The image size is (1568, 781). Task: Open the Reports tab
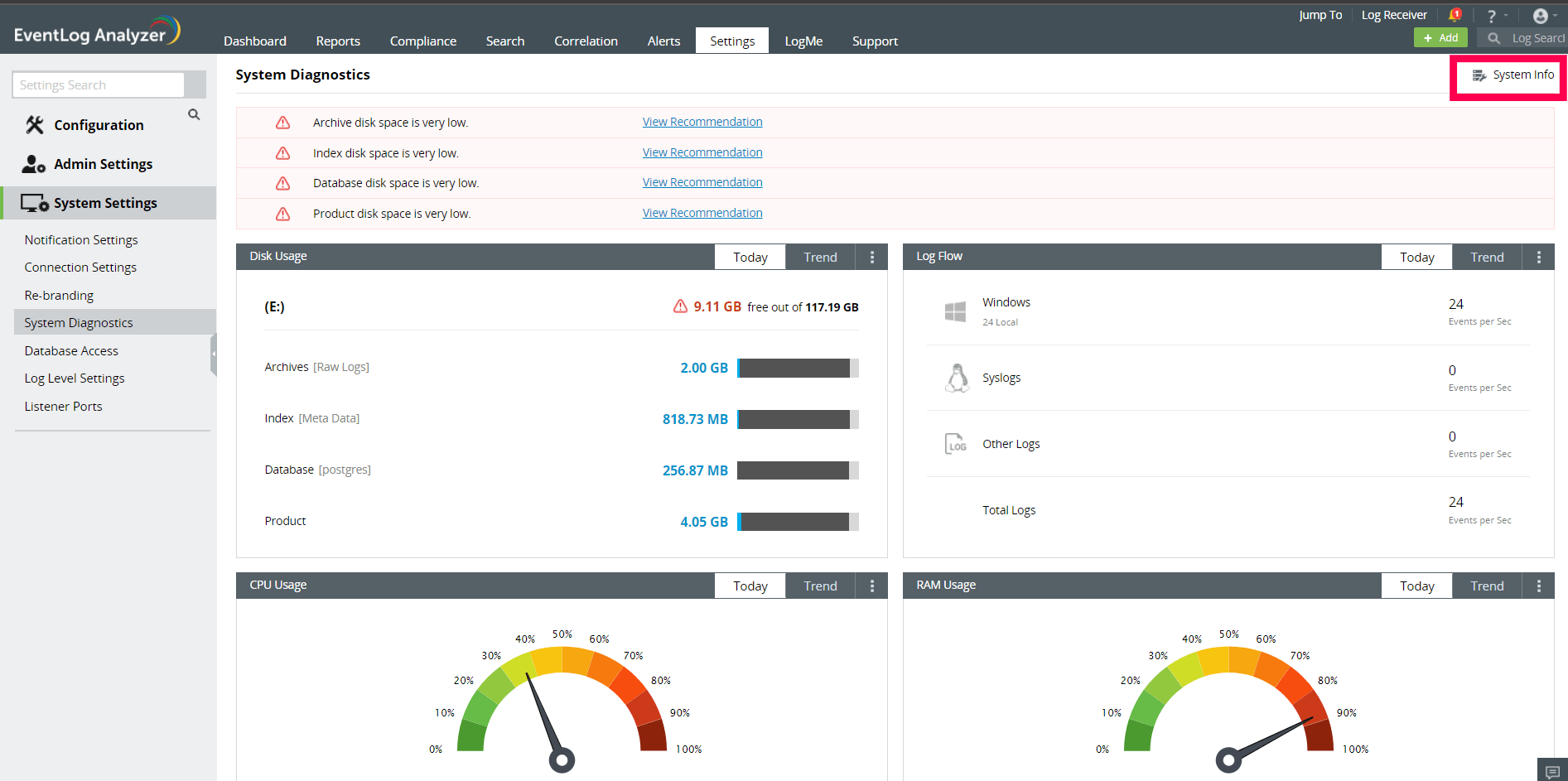coord(338,41)
